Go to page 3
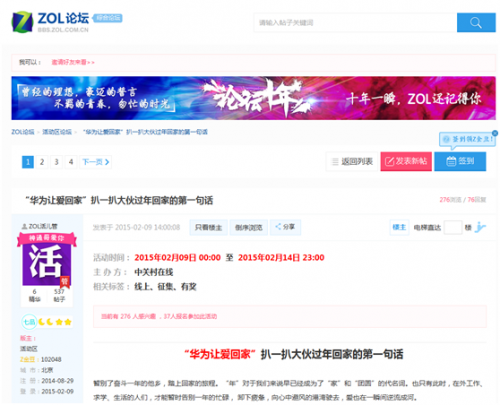The height and width of the screenshot is (405, 500). [x=56, y=162]
